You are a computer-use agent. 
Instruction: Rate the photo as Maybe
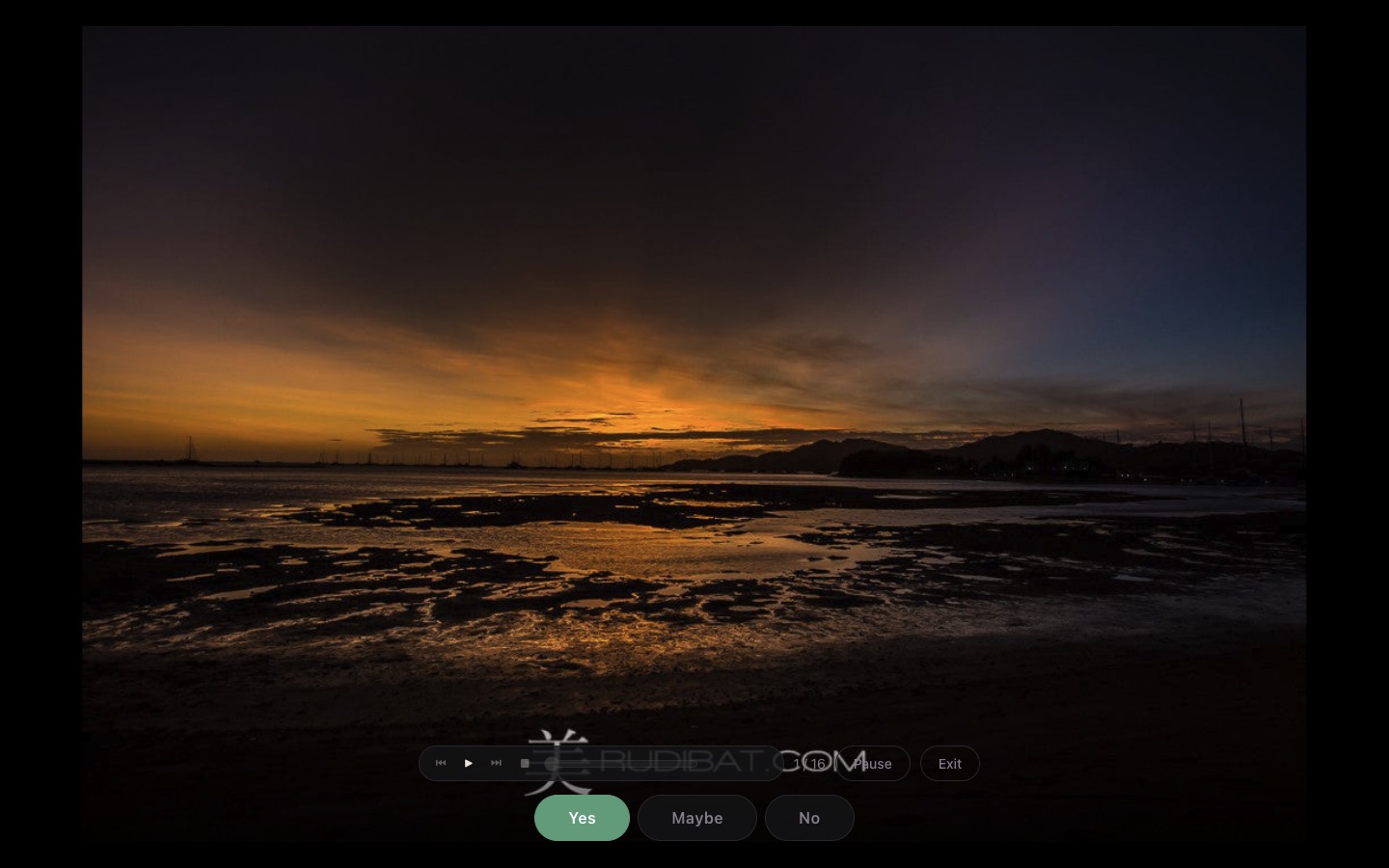click(697, 818)
